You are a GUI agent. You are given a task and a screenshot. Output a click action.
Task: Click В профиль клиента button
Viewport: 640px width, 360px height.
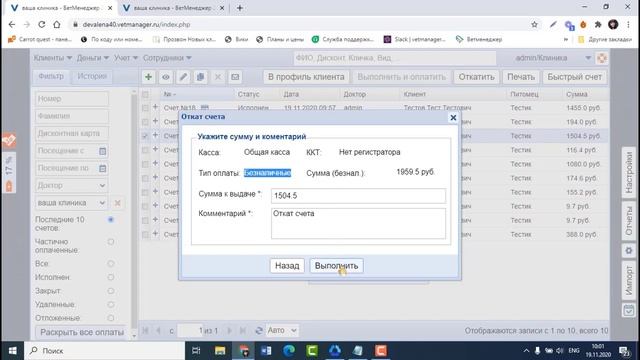(306, 77)
